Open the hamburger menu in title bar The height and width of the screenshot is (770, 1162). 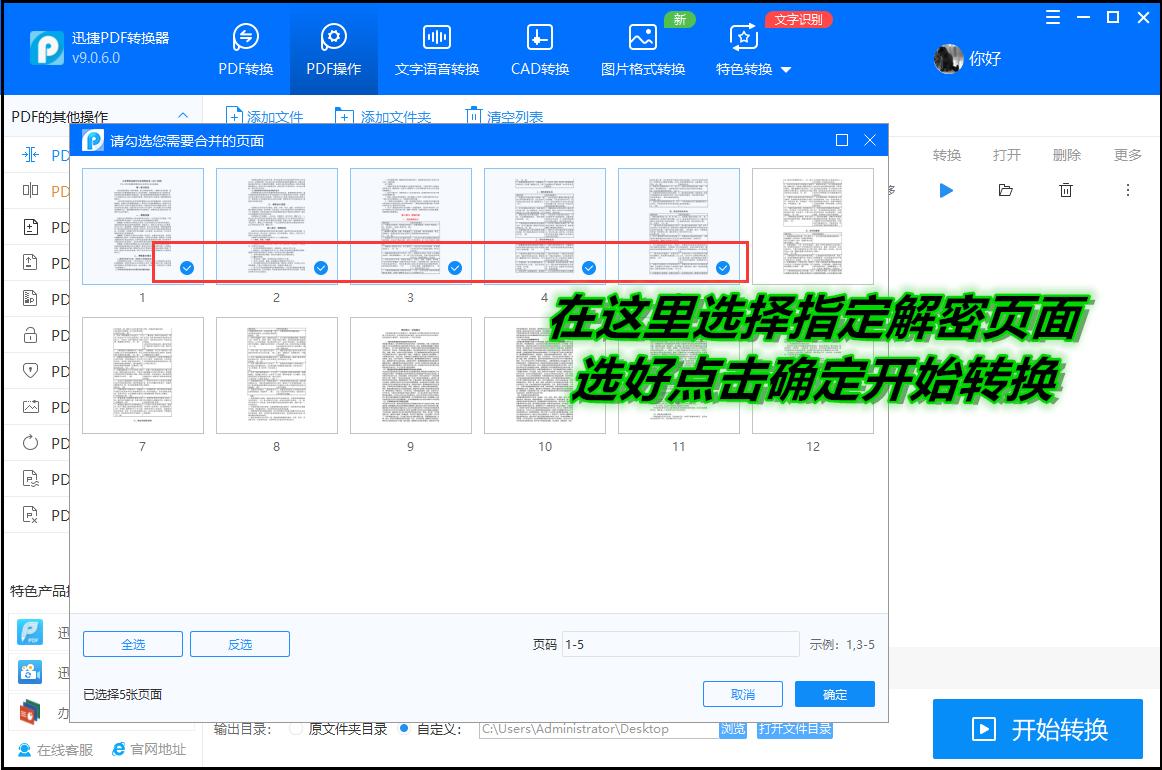(x=1052, y=16)
